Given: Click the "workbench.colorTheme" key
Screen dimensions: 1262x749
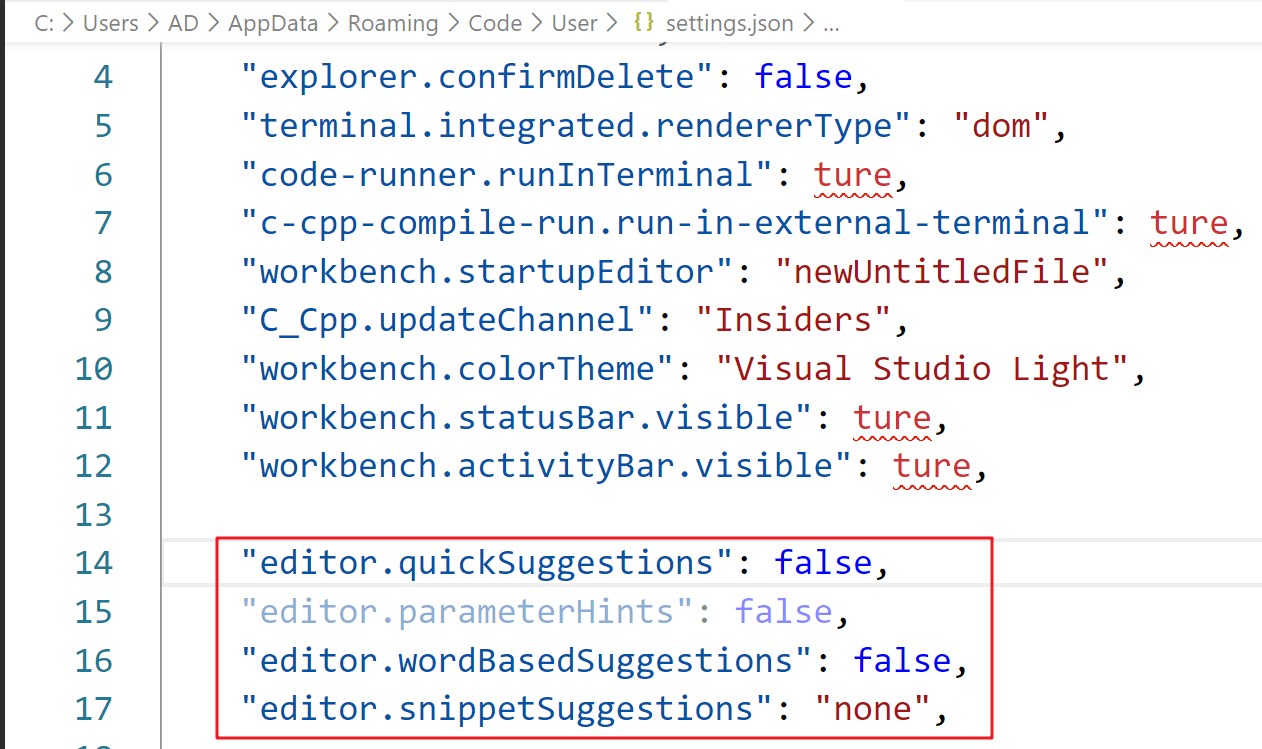Looking at the screenshot, I should (x=458, y=369).
